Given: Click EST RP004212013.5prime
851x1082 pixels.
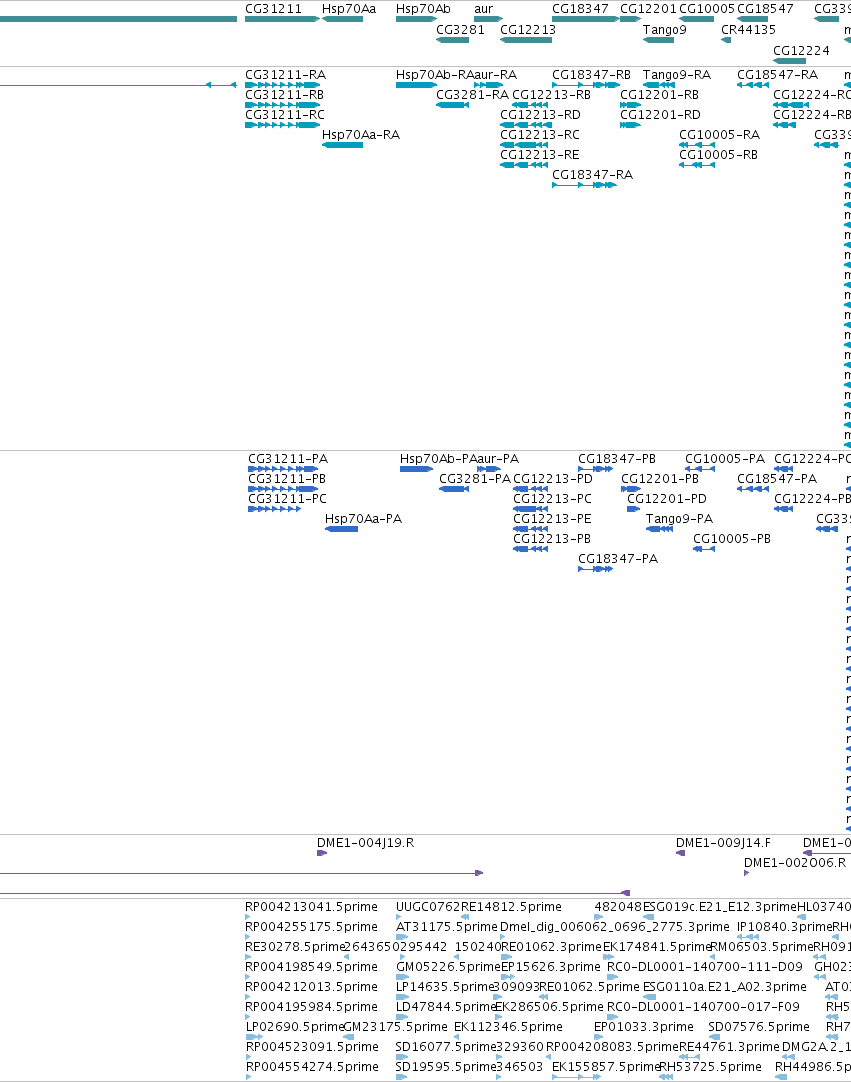Looking at the screenshot, I should [312, 987].
